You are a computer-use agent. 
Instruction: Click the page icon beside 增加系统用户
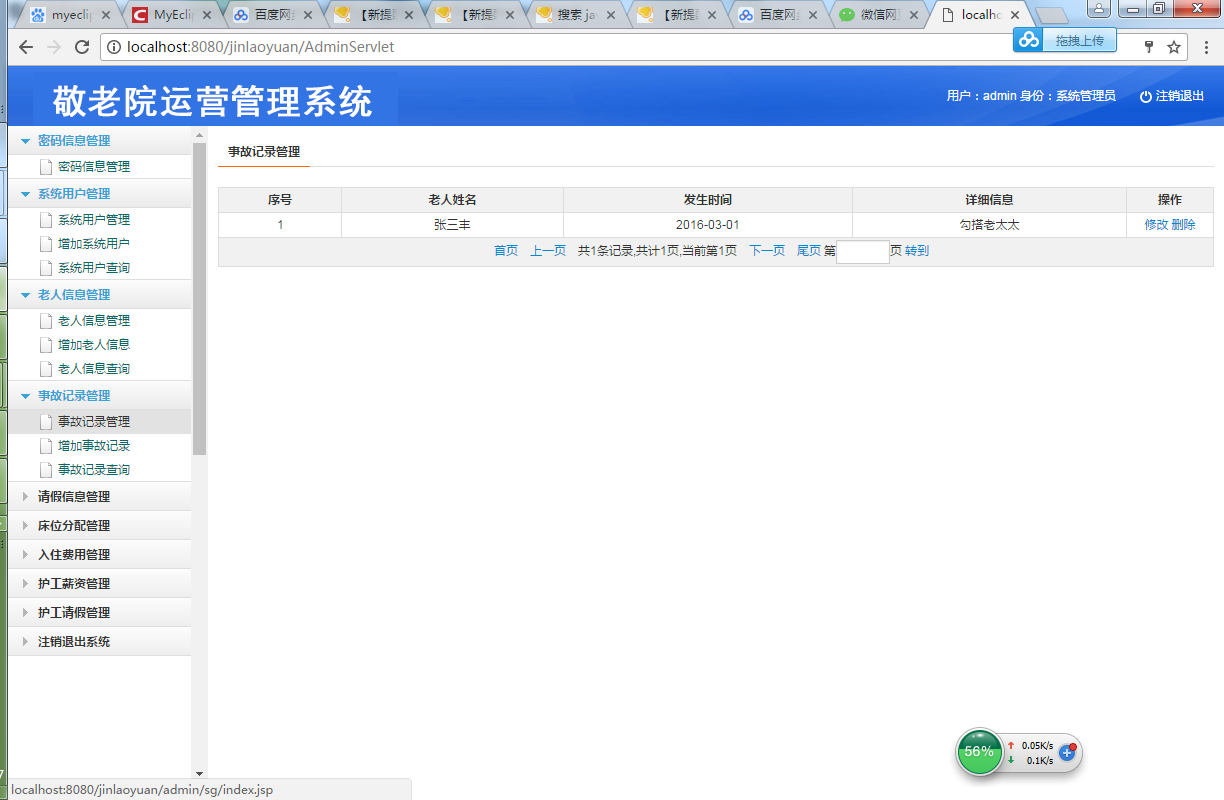45,244
